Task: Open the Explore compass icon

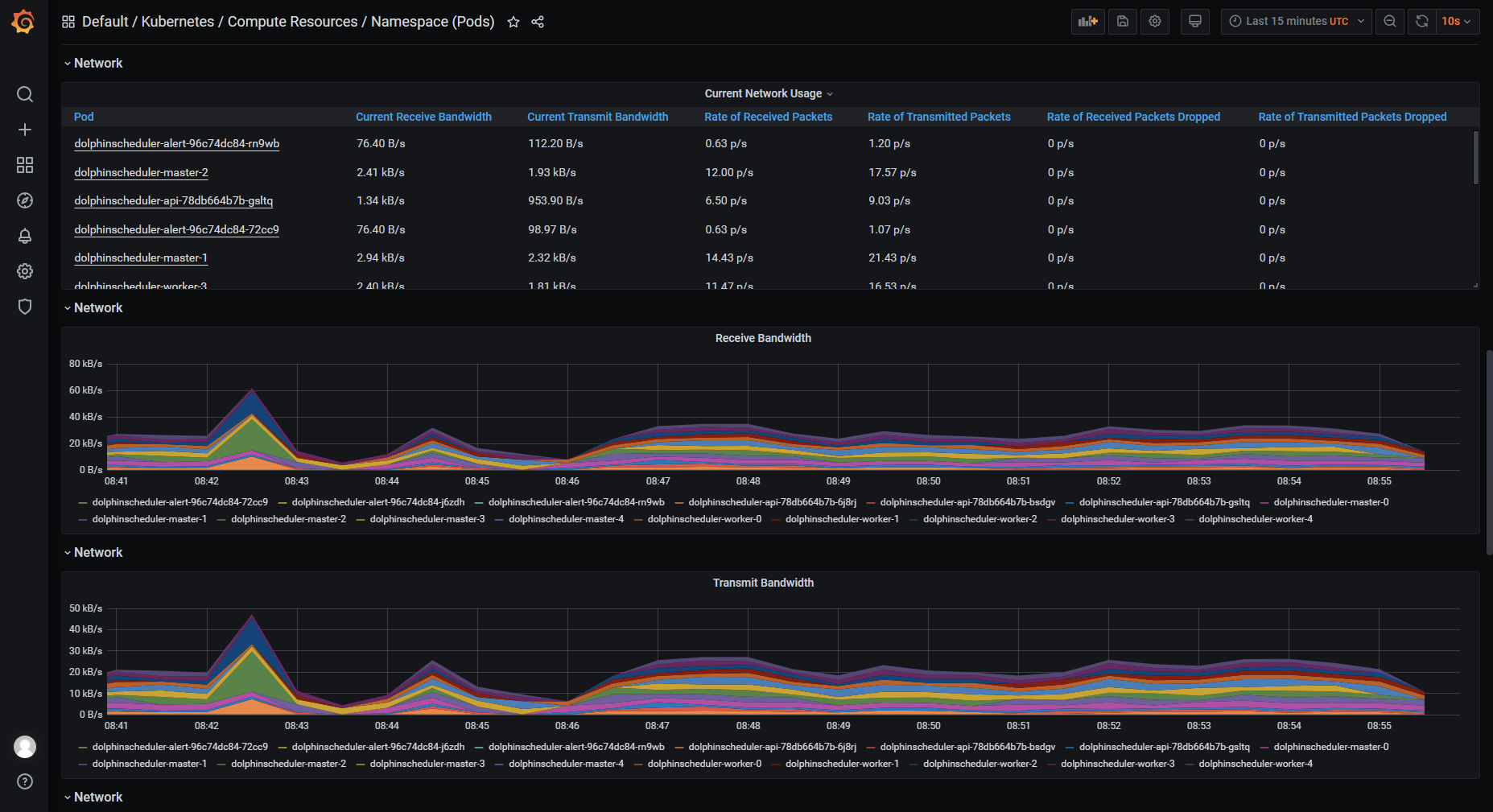Action: tap(25, 200)
